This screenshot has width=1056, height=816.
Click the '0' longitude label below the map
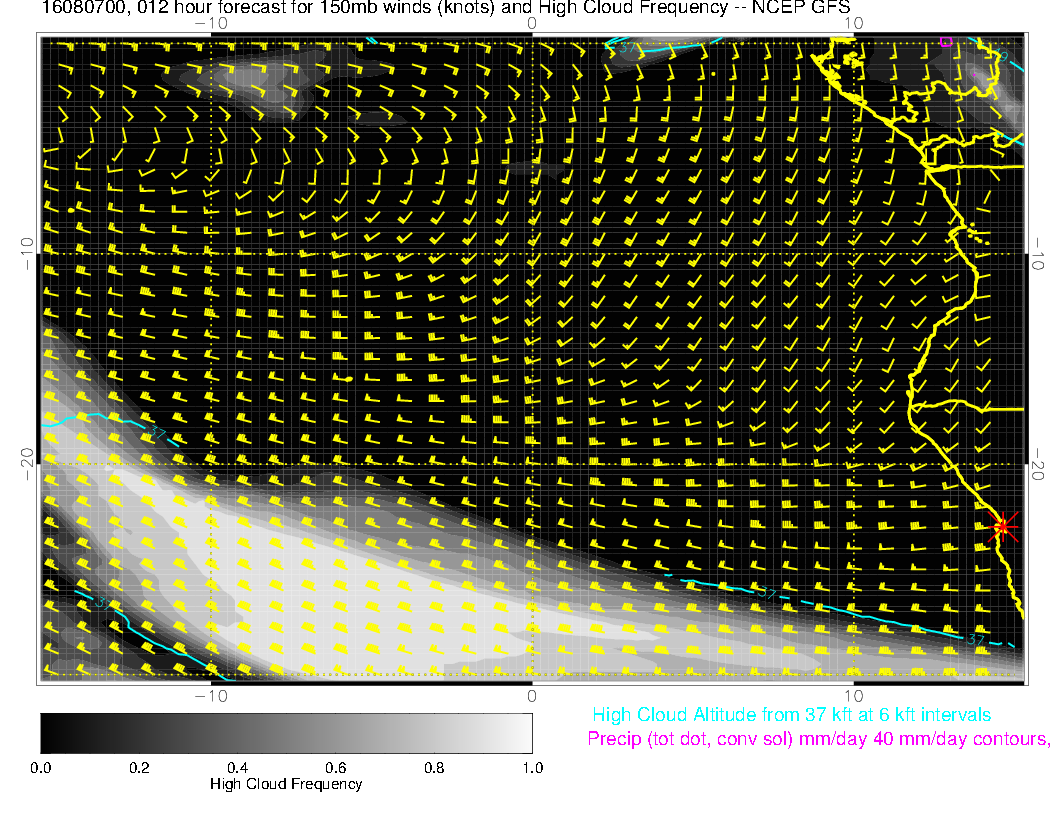pos(532,694)
